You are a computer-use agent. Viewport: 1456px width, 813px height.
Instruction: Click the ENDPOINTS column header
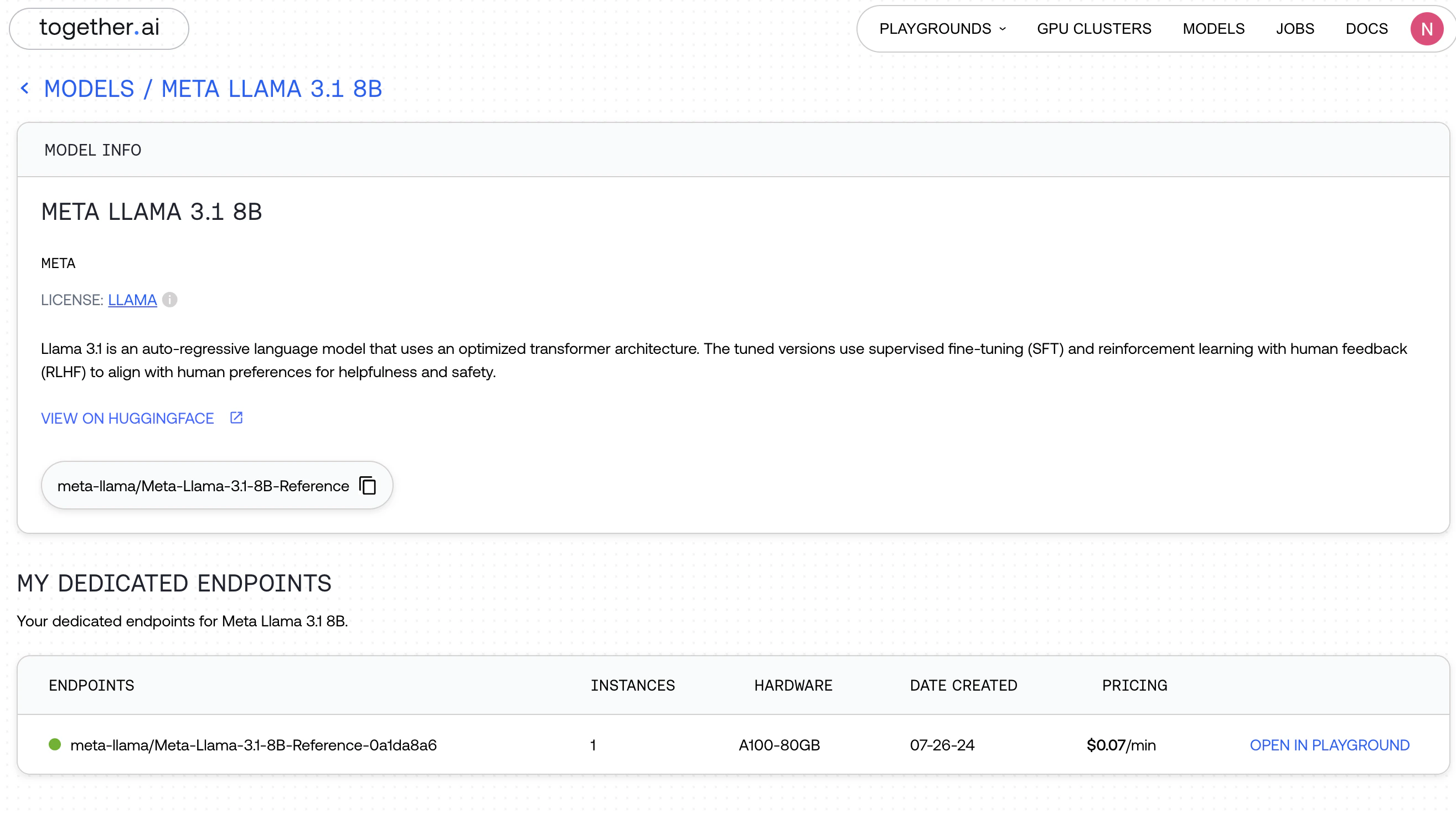coord(91,685)
